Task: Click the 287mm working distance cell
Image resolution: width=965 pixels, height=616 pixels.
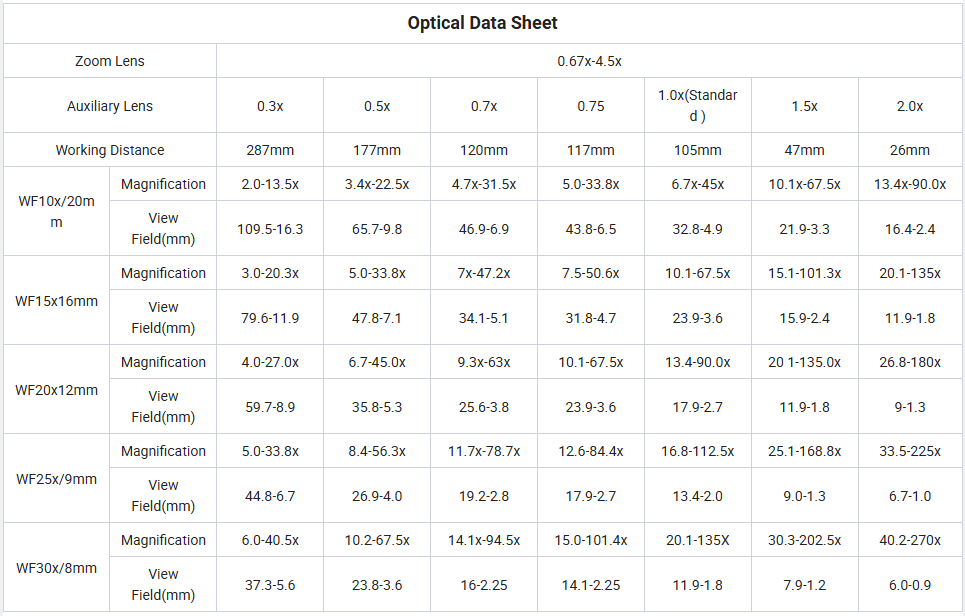Action: (x=270, y=150)
